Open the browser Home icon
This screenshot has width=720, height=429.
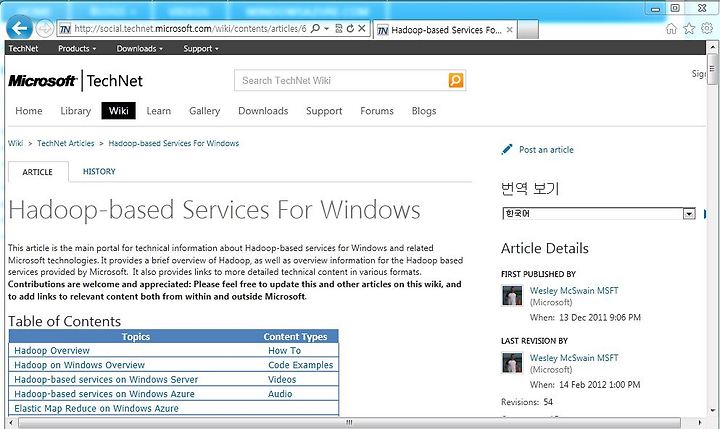671,29
